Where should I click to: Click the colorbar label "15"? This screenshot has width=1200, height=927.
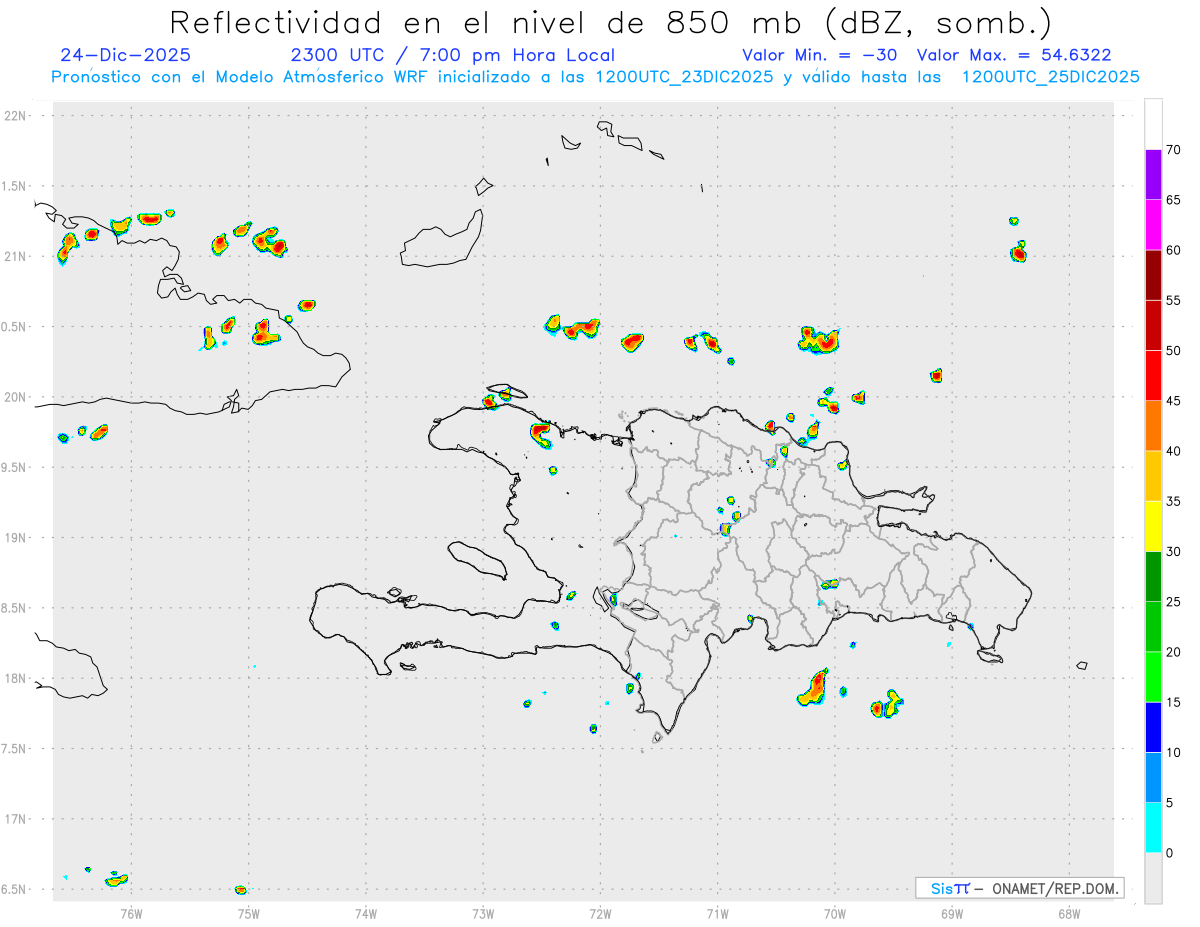coord(1172,703)
